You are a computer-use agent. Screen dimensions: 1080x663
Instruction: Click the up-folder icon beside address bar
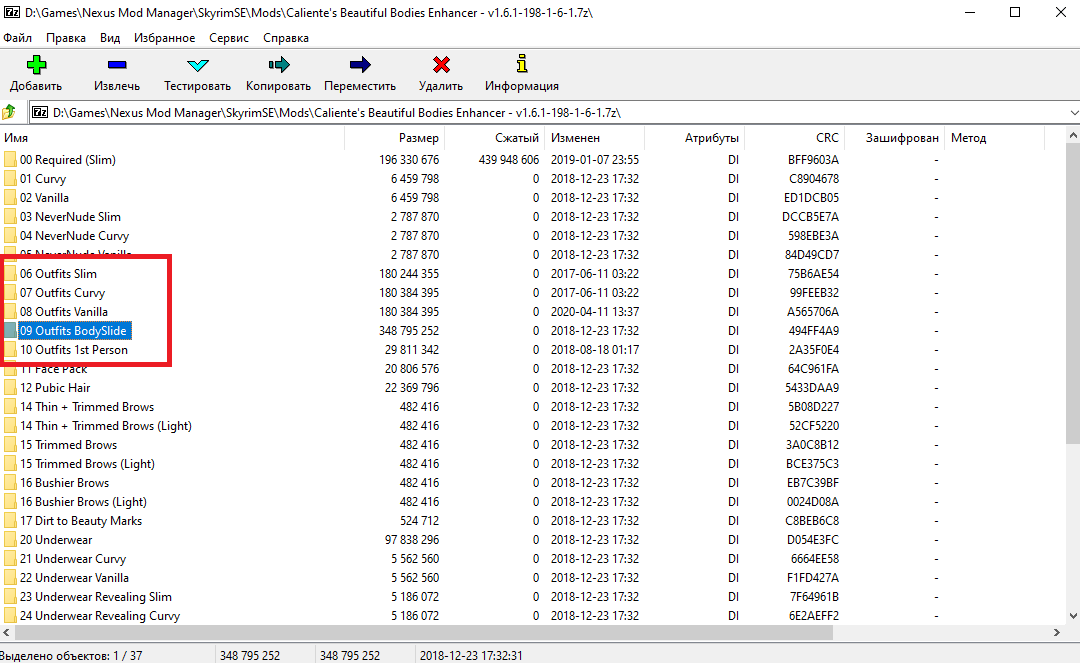10,113
